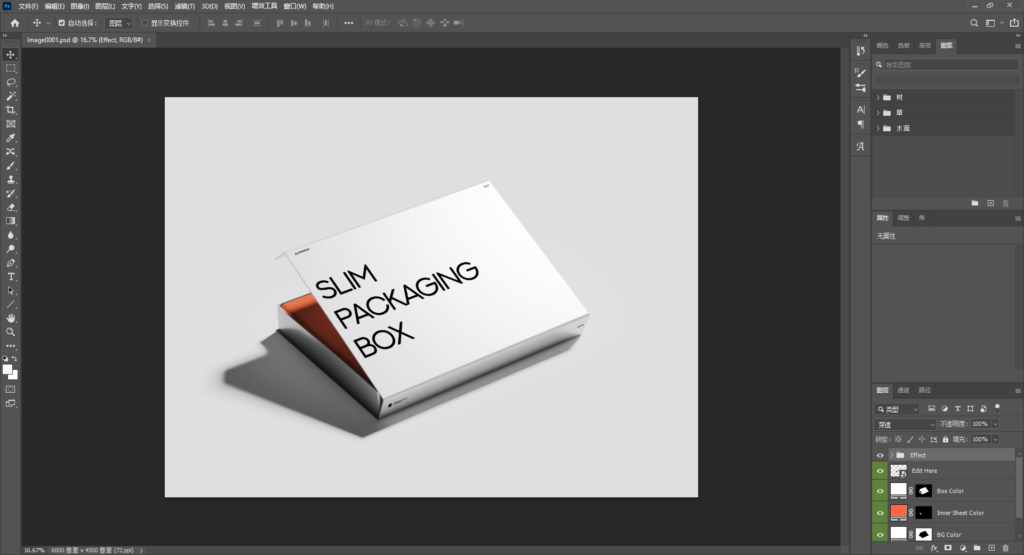
Task: Select the Eyedropper tool
Action: coord(10,138)
